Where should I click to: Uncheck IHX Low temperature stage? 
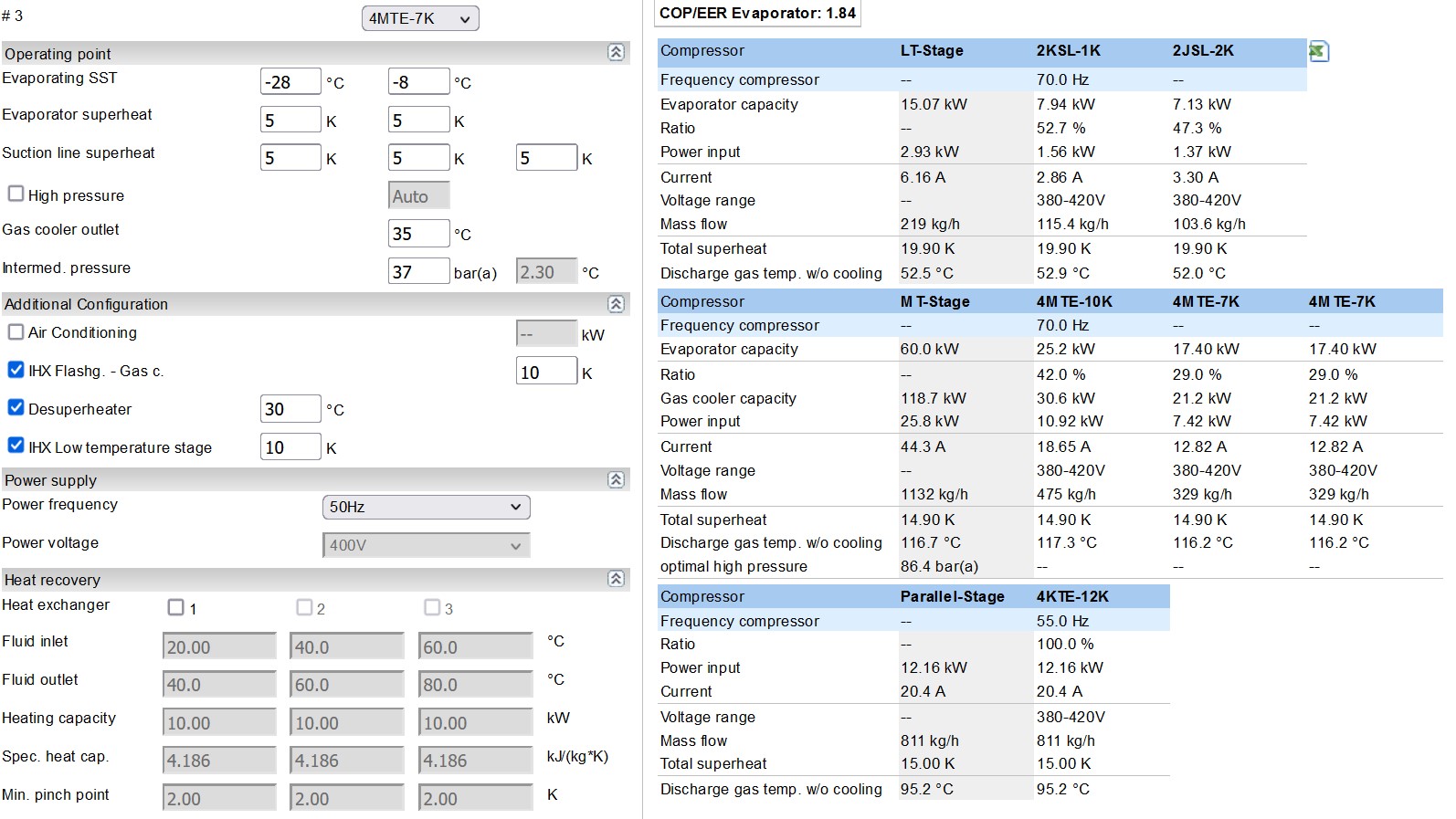[16, 446]
